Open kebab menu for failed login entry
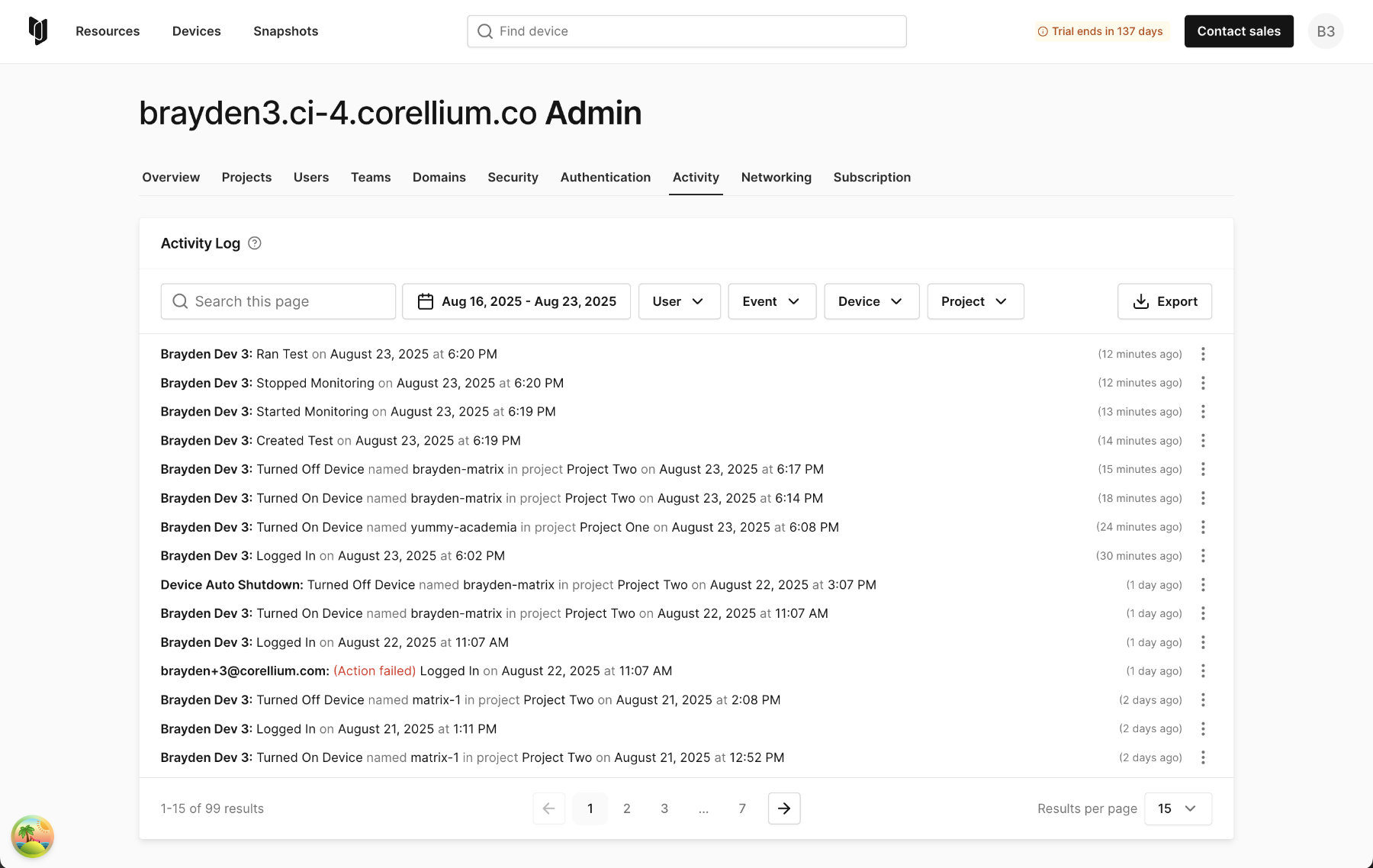The height and width of the screenshot is (868, 1373). point(1203,671)
